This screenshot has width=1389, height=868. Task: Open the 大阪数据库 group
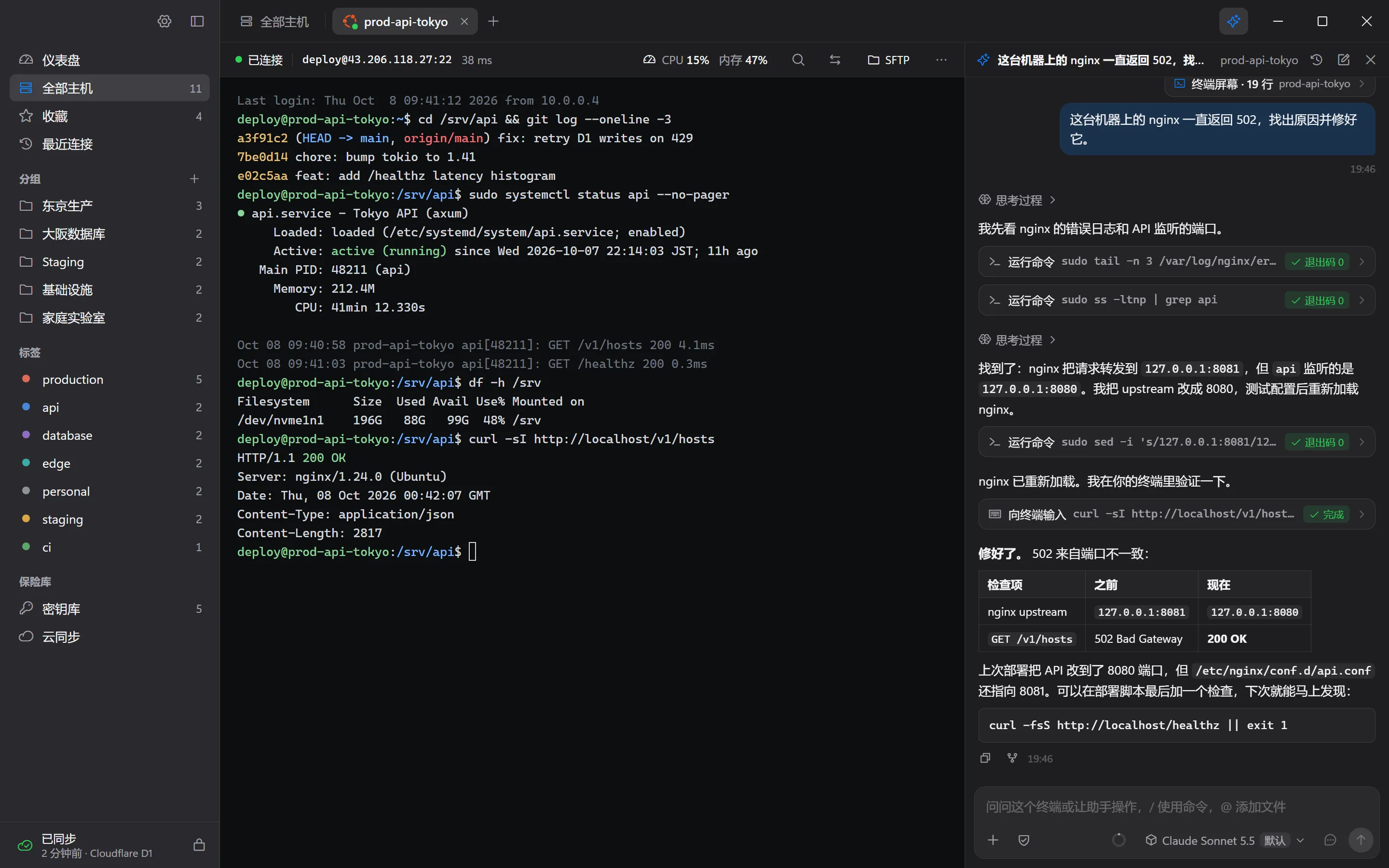109,233
